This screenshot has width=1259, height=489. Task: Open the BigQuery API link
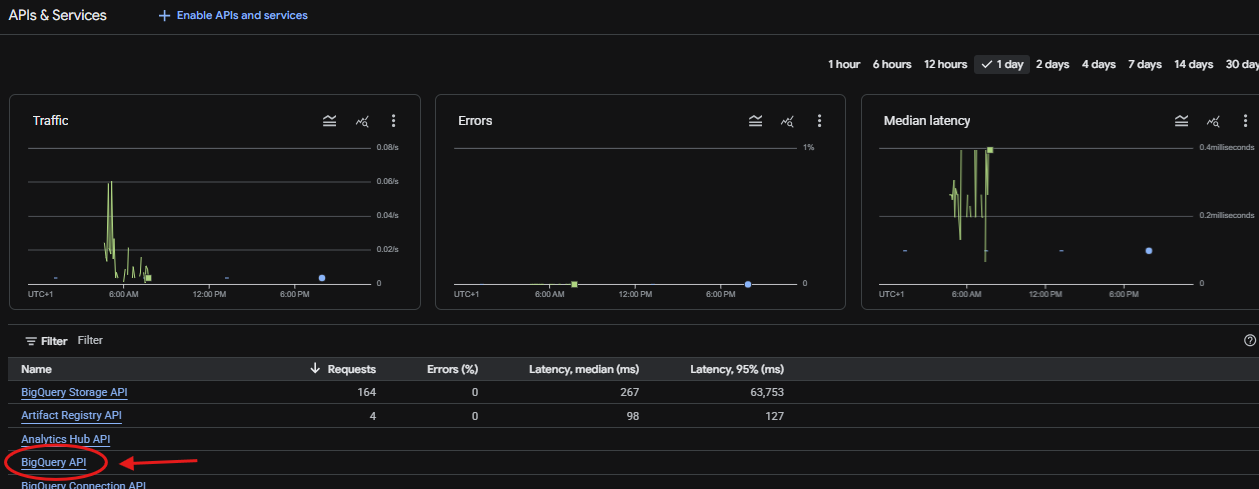coord(53,462)
